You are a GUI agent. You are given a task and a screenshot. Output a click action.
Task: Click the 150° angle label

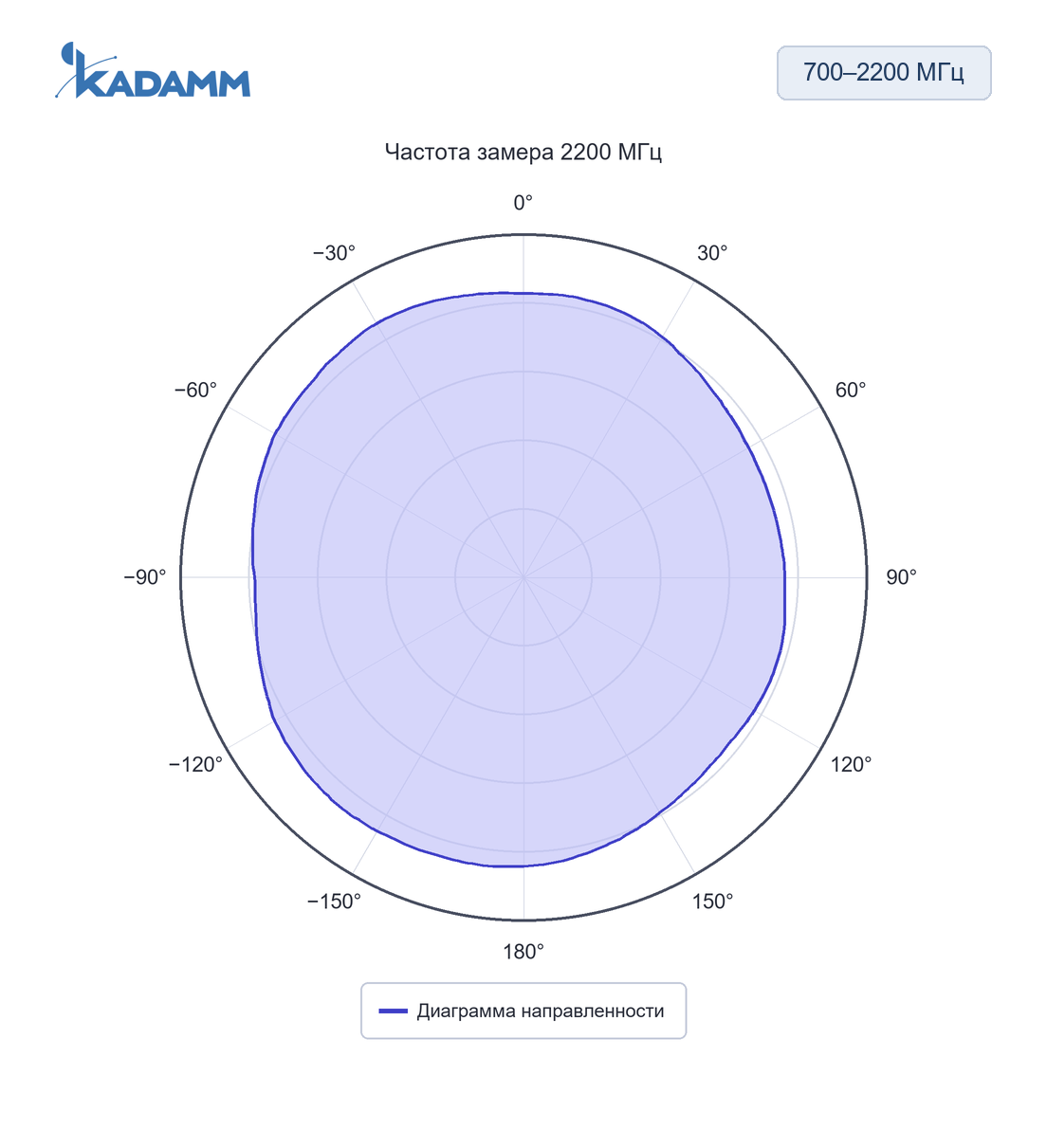pyautogui.click(x=713, y=902)
